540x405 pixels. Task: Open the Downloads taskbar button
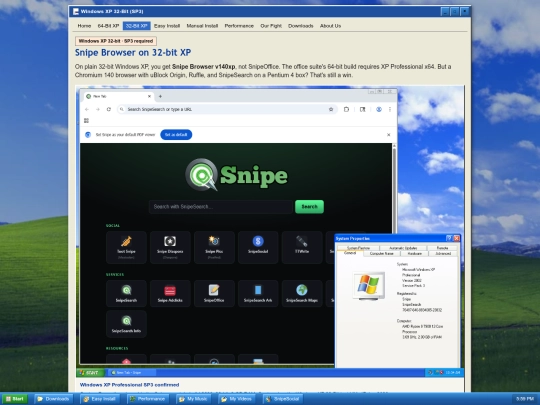pyautogui.click(x=54, y=399)
